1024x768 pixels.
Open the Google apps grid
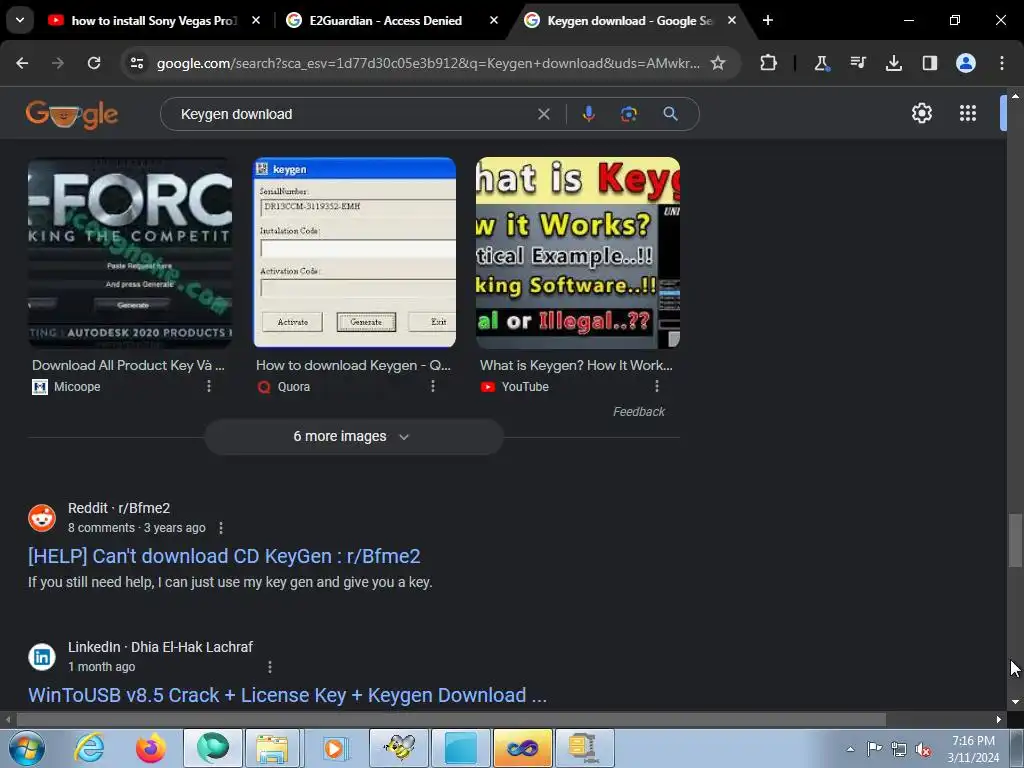[968, 114]
